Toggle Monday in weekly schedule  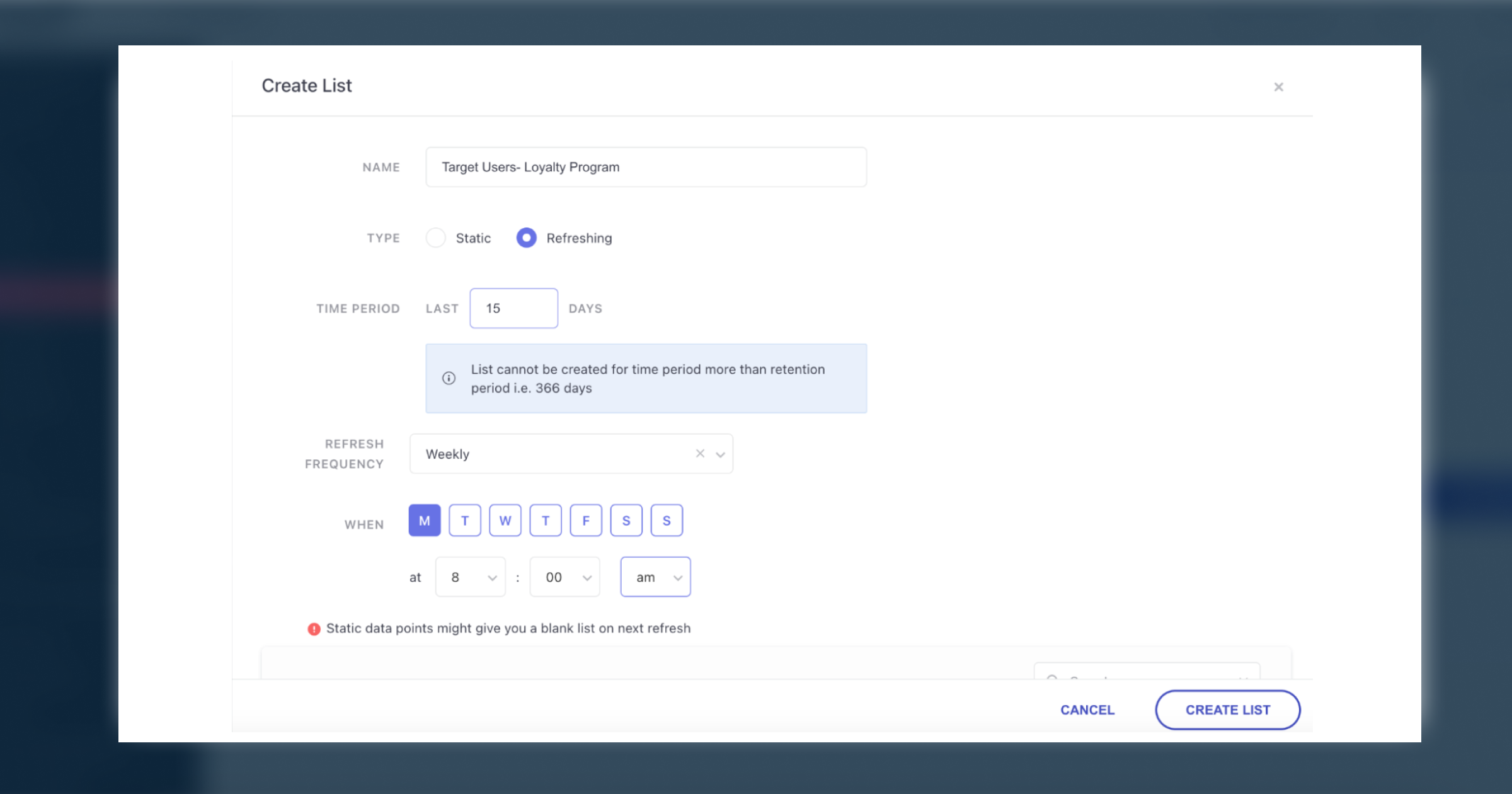(425, 521)
